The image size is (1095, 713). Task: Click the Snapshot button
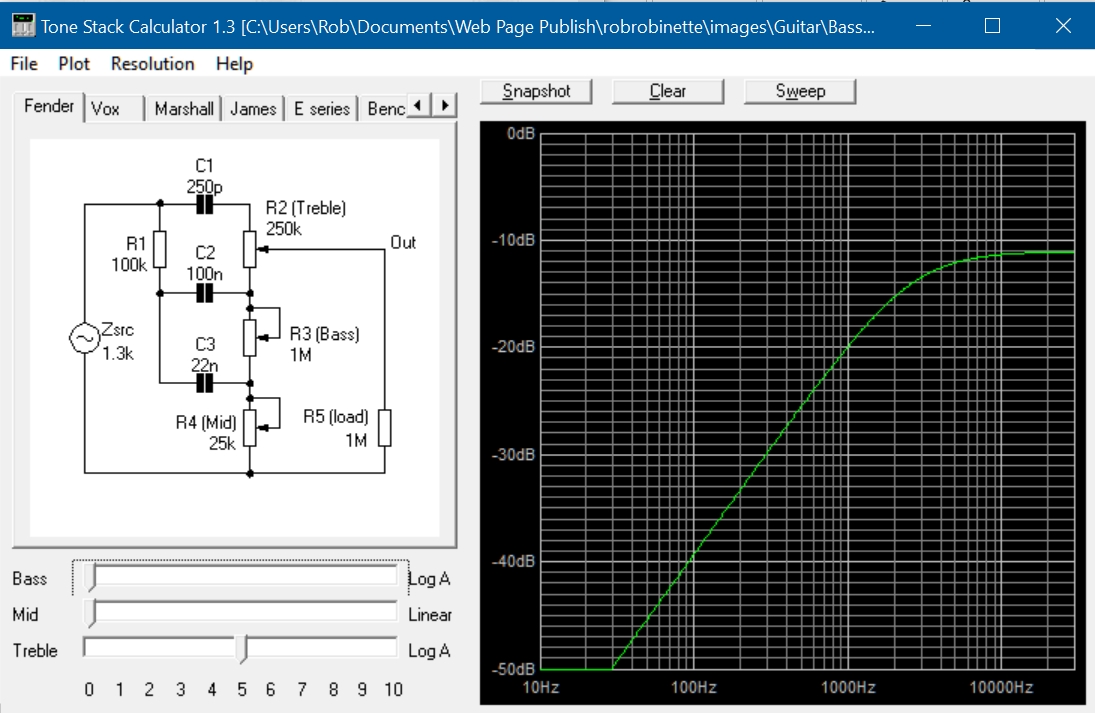point(536,91)
